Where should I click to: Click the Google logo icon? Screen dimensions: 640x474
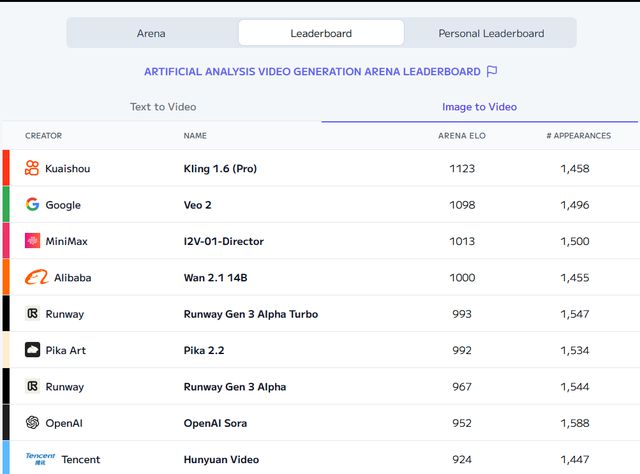[32, 204]
